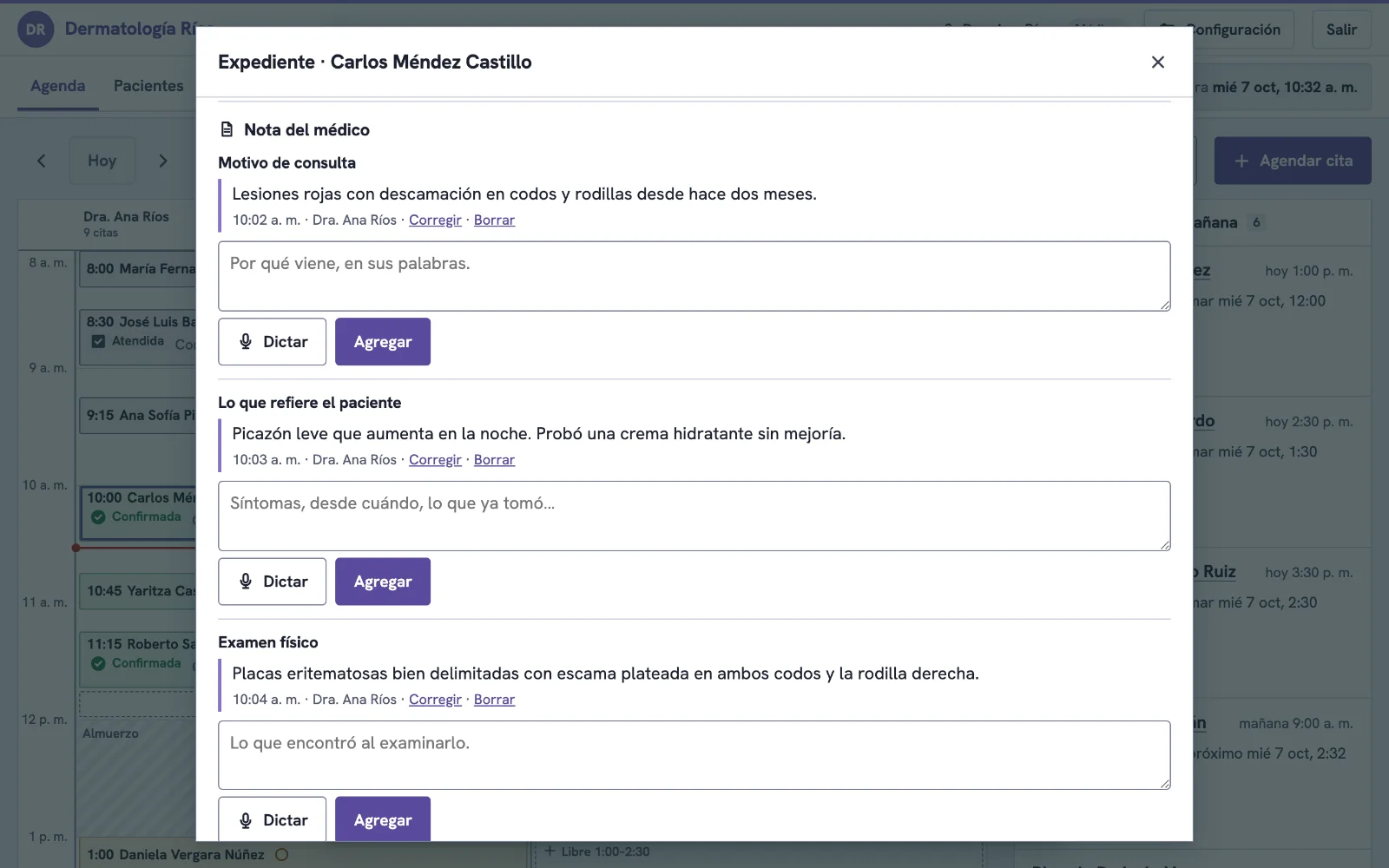Click Corregir on the 10:03 a. m. note
Screen dimensions: 1389x868
(x=435, y=459)
